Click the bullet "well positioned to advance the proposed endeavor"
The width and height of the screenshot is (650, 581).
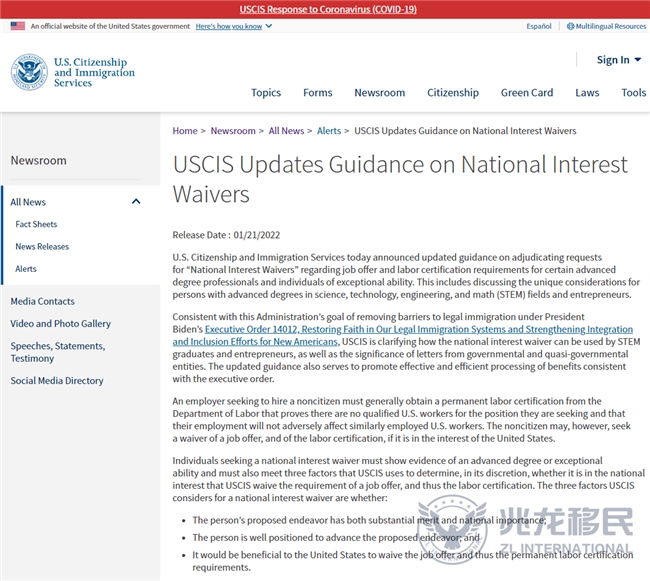tap(336, 537)
